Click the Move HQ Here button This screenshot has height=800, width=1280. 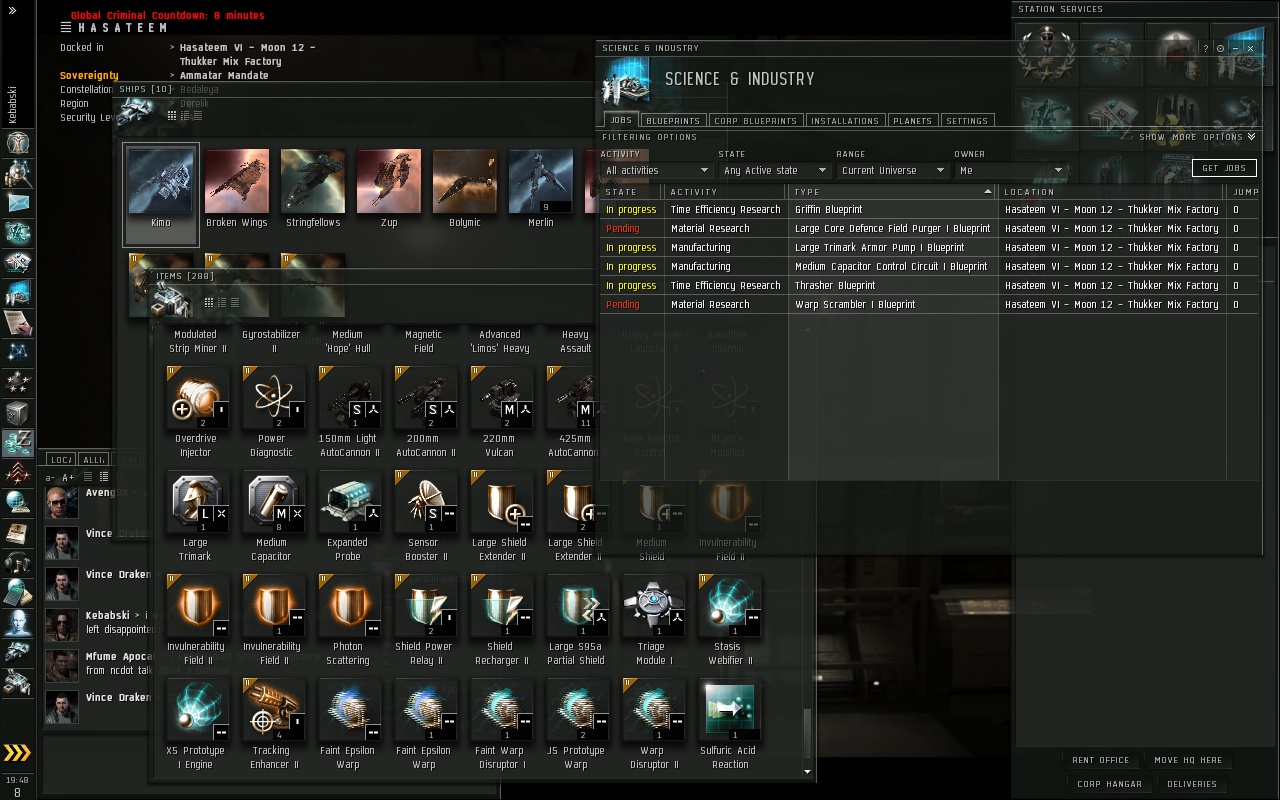[1188, 760]
